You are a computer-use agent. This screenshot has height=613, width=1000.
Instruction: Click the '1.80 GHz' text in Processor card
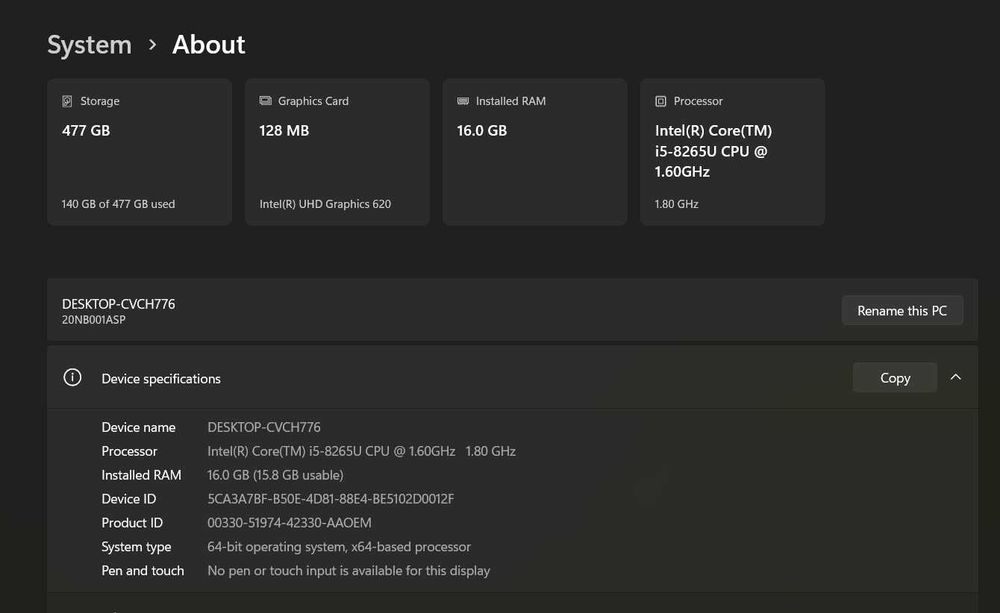tap(677, 204)
